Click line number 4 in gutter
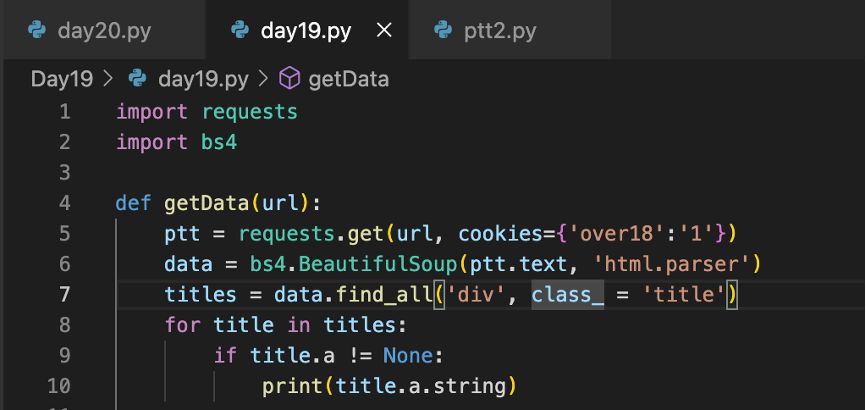The width and height of the screenshot is (866, 410). click(x=65, y=203)
